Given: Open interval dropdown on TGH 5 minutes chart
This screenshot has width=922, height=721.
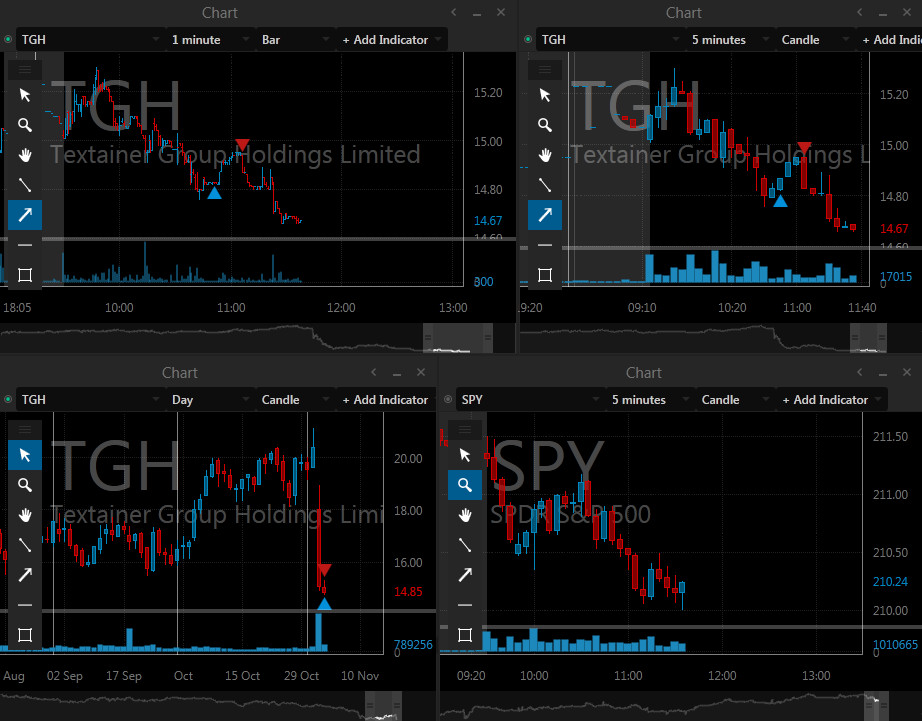Looking at the screenshot, I should click(x=730, y=39).
